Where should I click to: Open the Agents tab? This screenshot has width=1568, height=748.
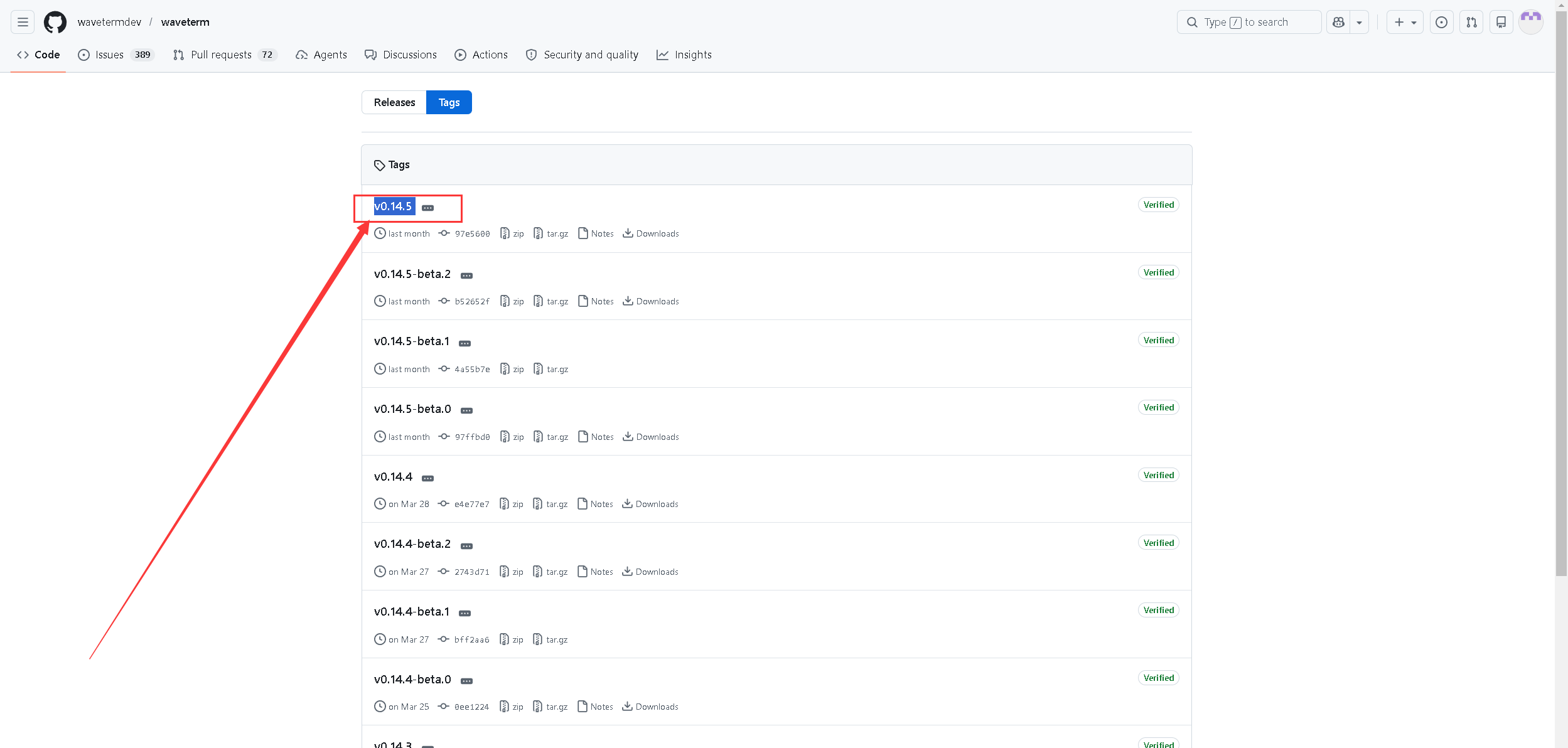pyautogui.click(x=321, y=55)
